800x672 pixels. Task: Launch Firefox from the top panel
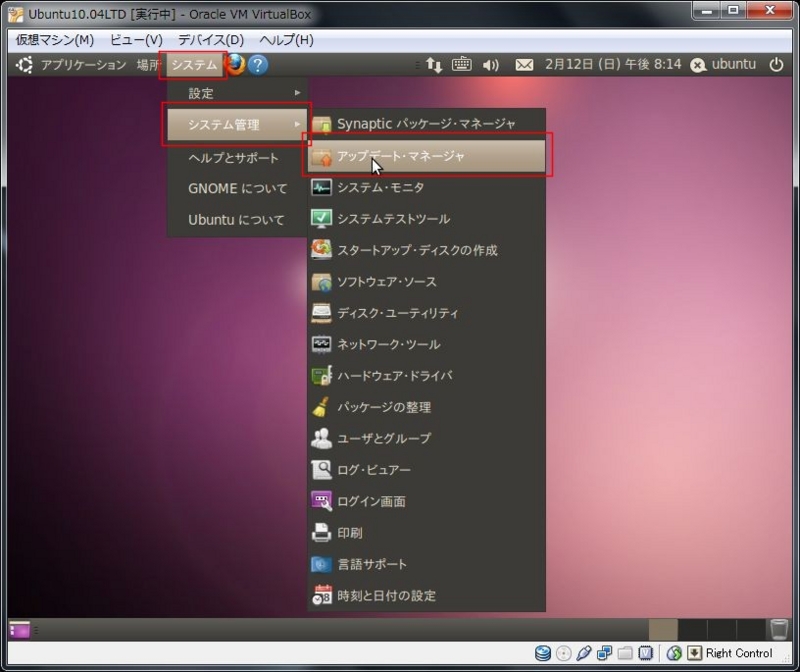235,65
